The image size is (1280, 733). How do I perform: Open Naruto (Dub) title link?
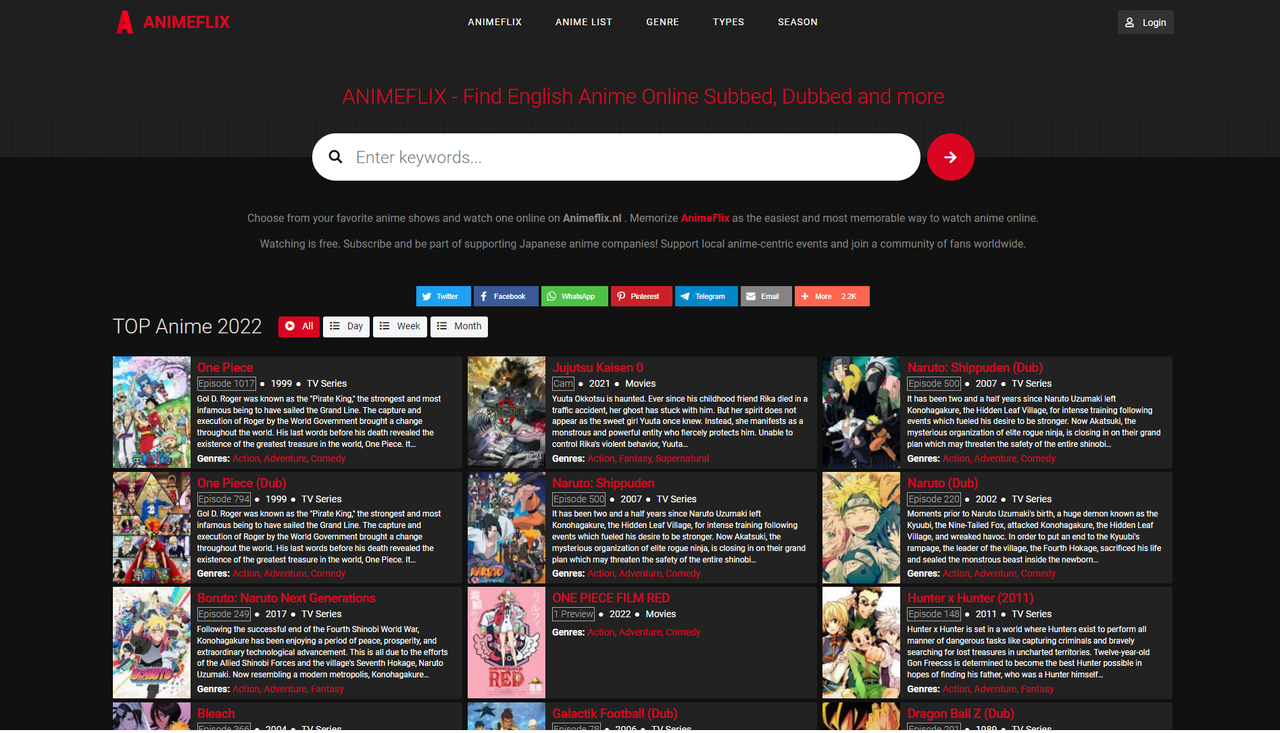tap(942, 483)
